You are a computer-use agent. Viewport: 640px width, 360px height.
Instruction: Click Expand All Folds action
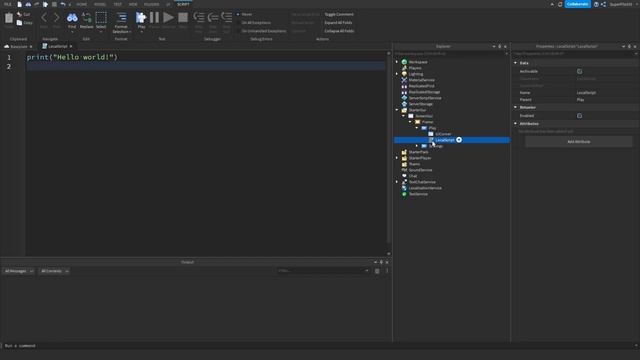click(338, 23)
